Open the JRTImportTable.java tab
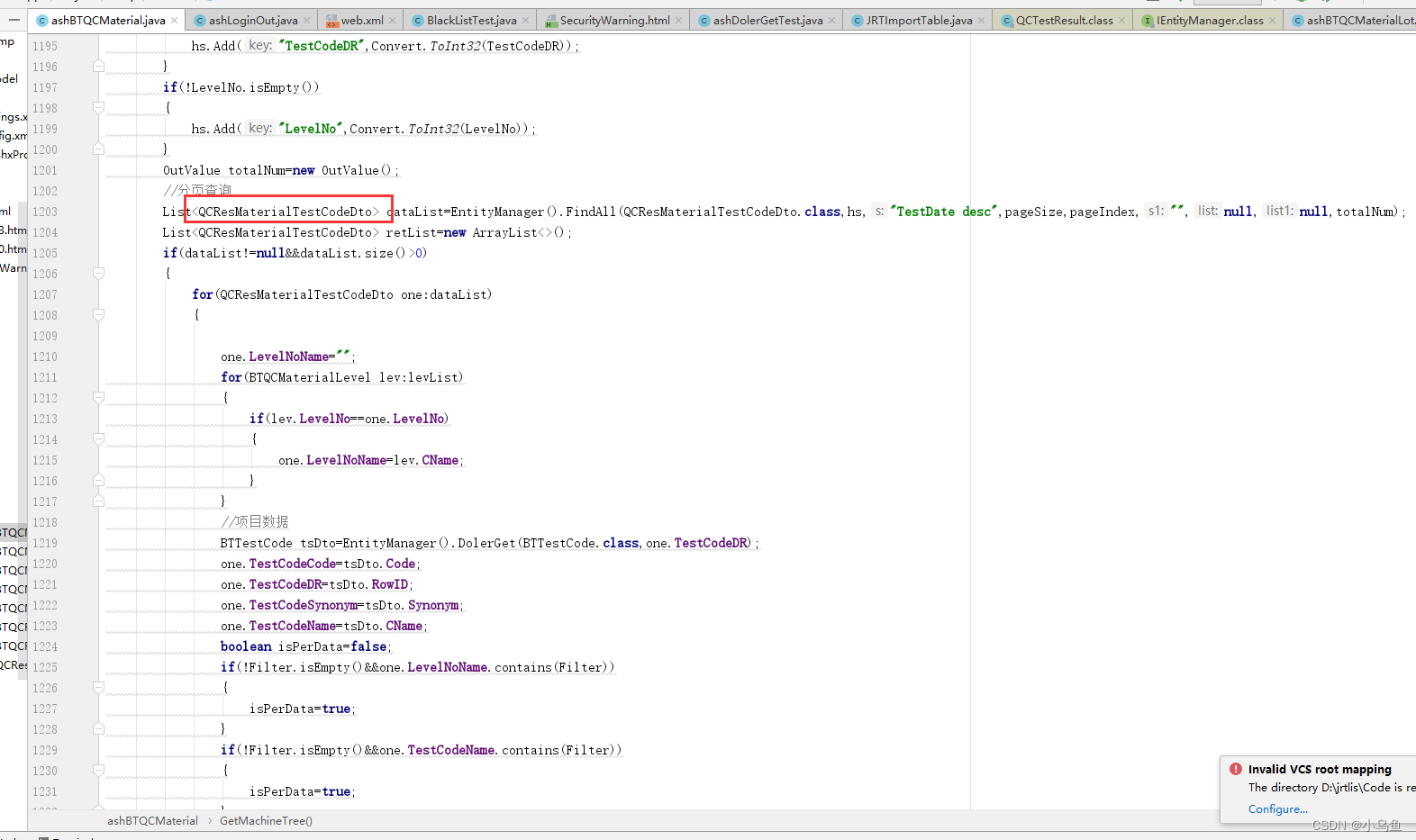The width and height of the screenshot is (1416, 840). [x=919, y=20]
